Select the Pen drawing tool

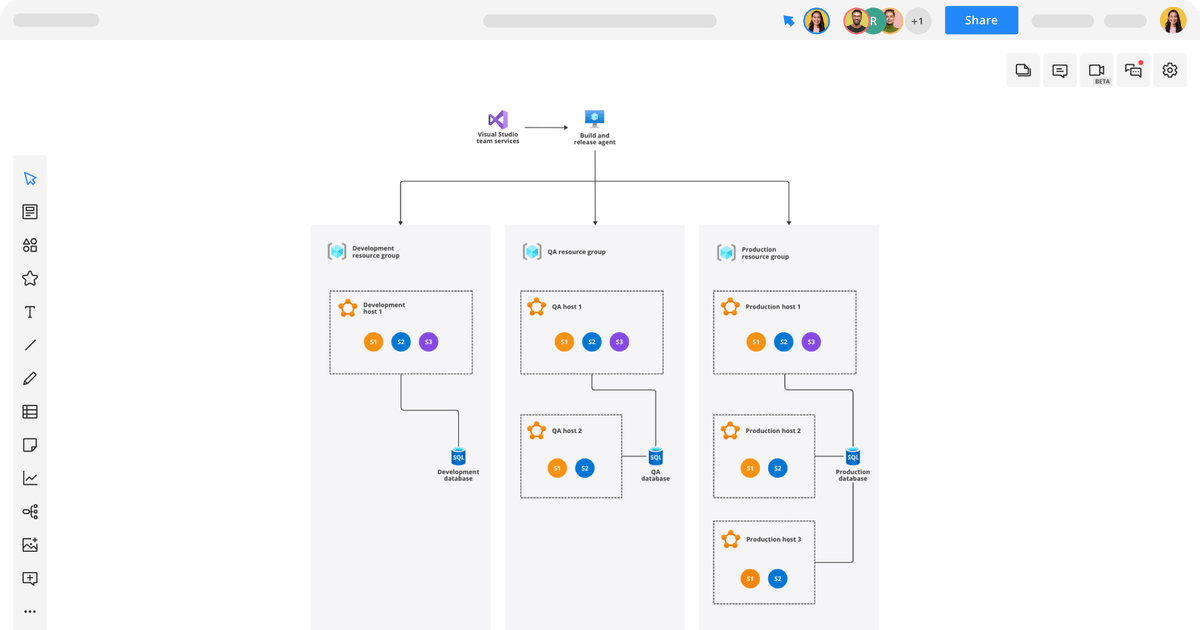click(30, 378)
